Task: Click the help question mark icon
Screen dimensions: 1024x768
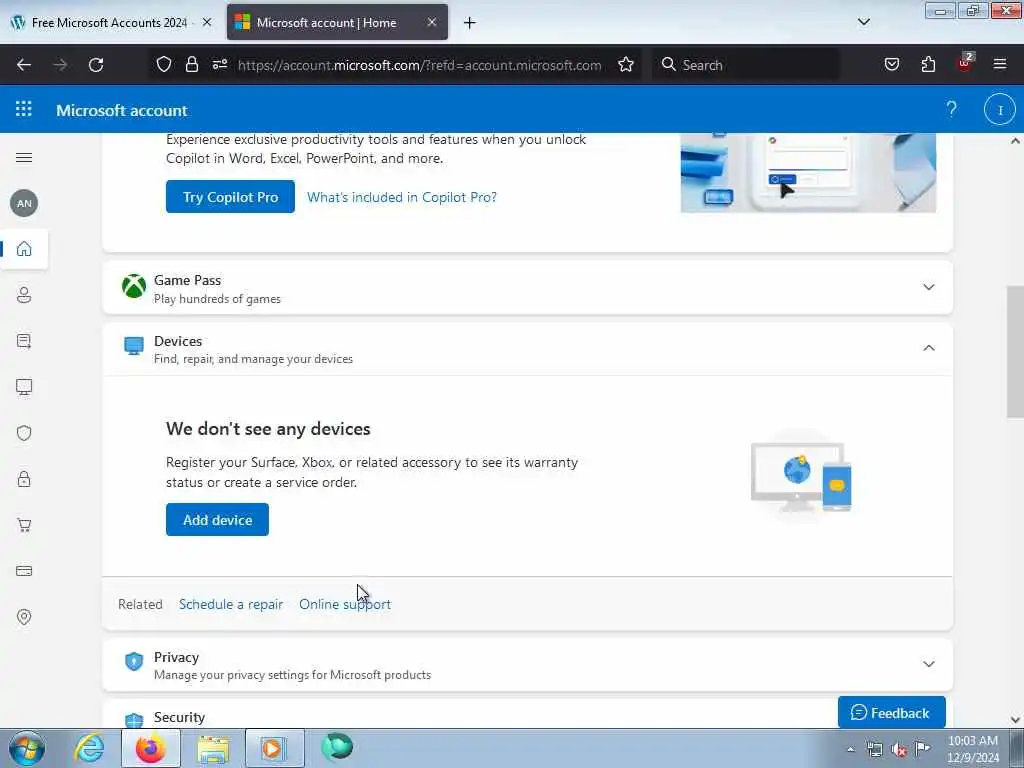Action: [x=952, y=109]
